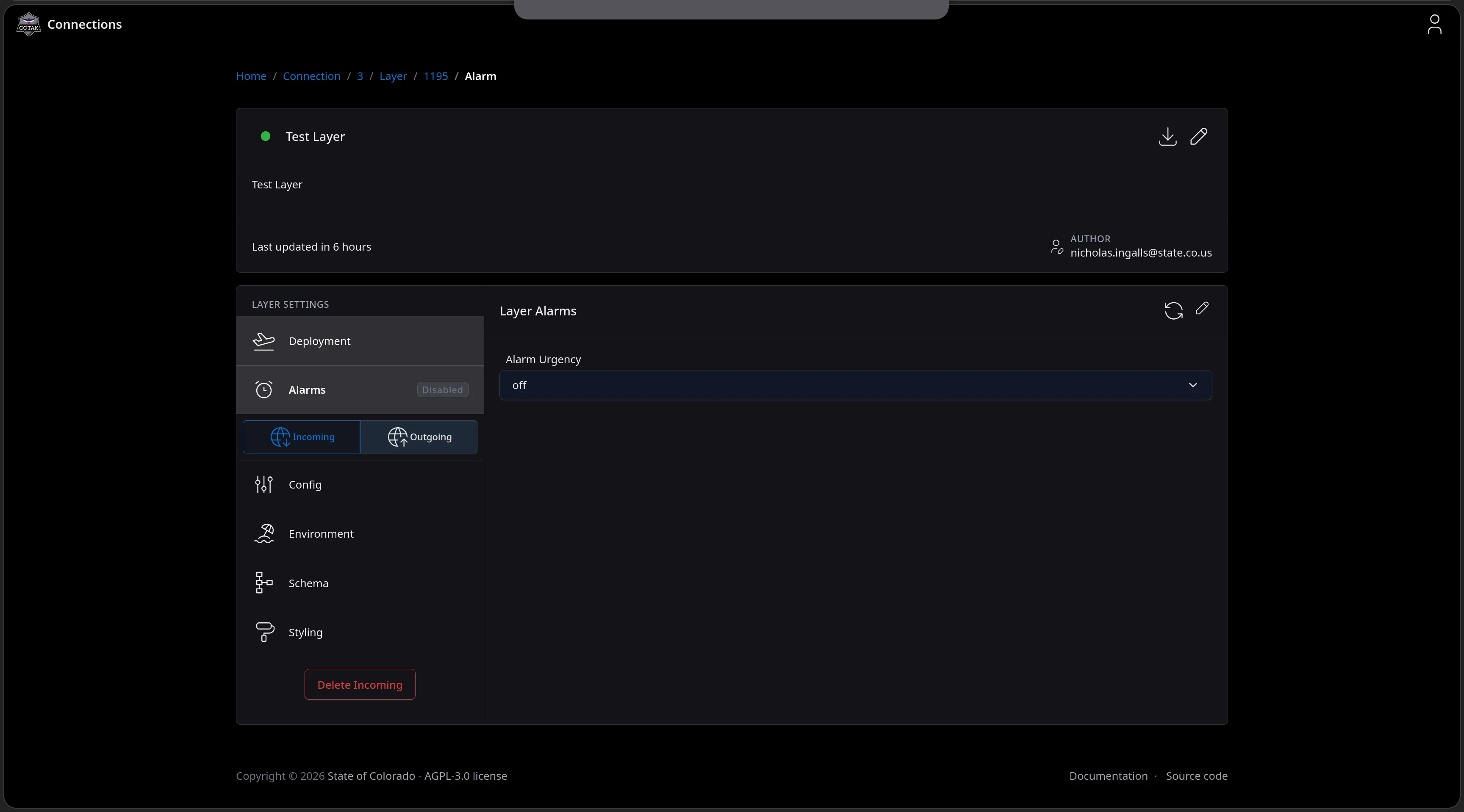The width and height of the screenshot is (1464, 812).
Task: Click the Alarms clock icon
Action: (264, 389)
